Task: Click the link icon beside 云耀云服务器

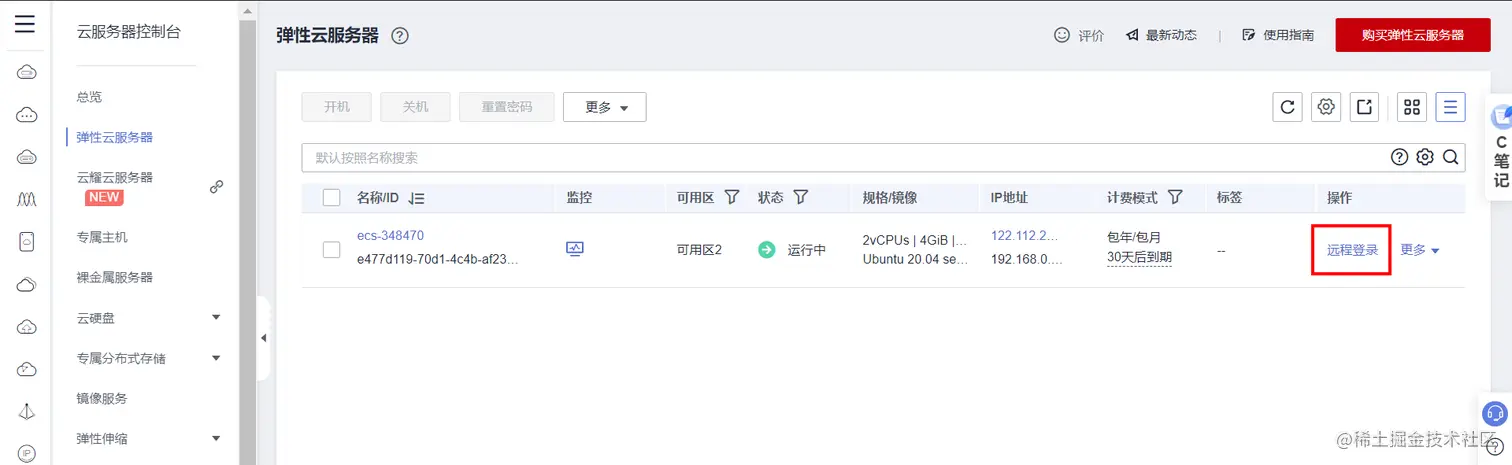Action: pyautogui.click(x=216, y=186)
